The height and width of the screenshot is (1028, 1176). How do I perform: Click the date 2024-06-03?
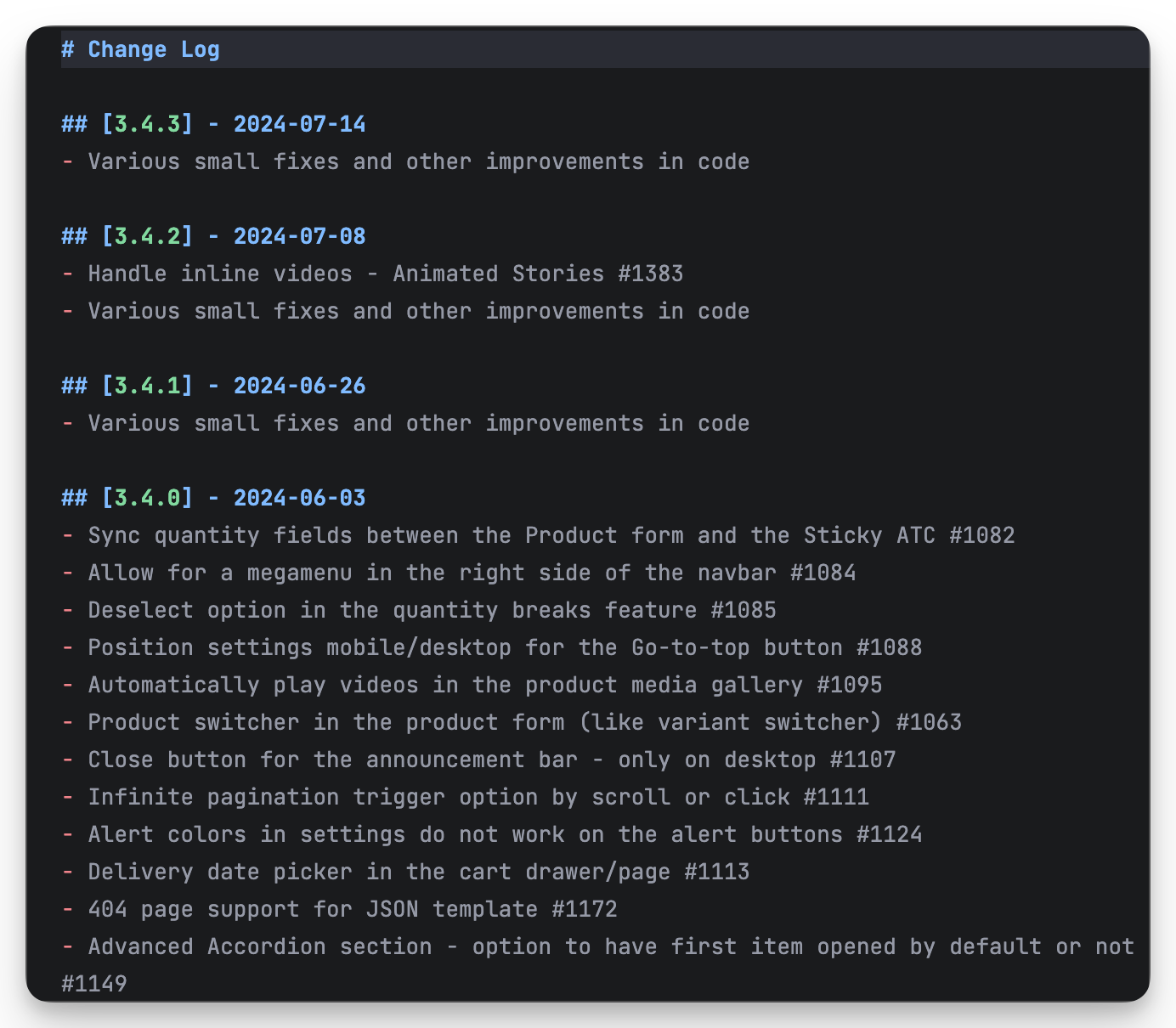coord(299,498)
